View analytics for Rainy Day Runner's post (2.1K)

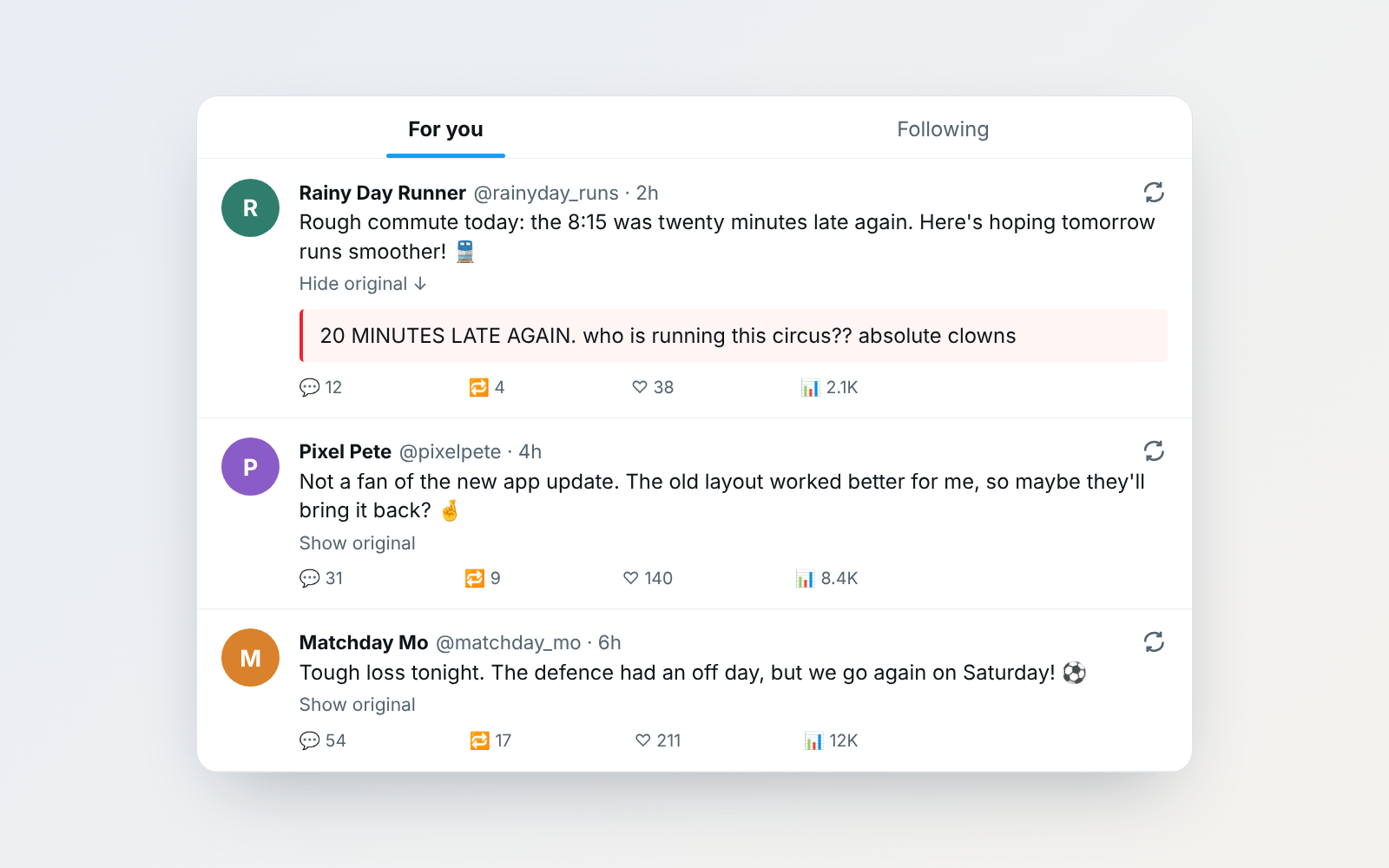(x=829, y=387)
